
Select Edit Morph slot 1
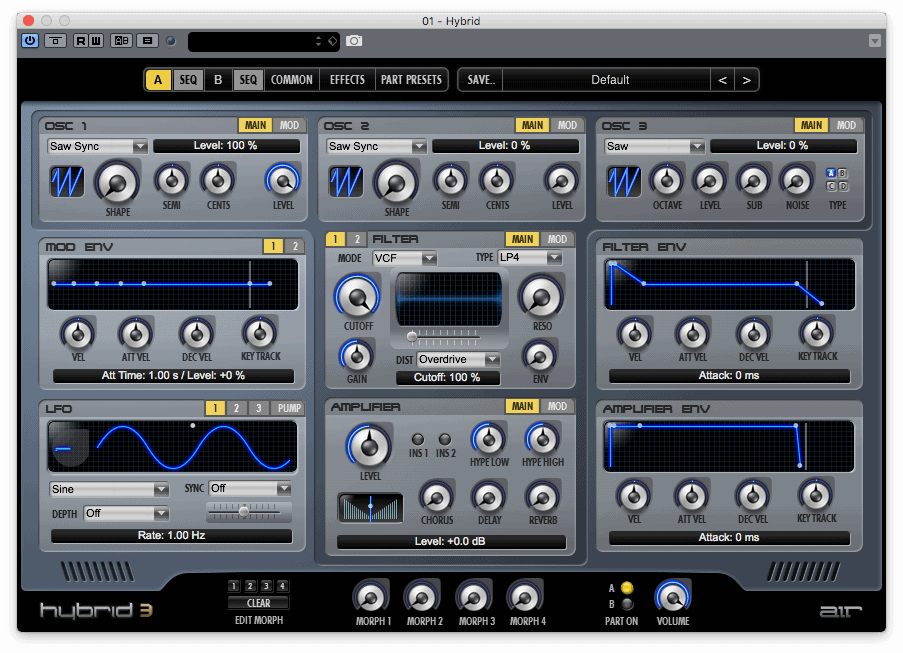pyautogui.click(x=233, y=586)
